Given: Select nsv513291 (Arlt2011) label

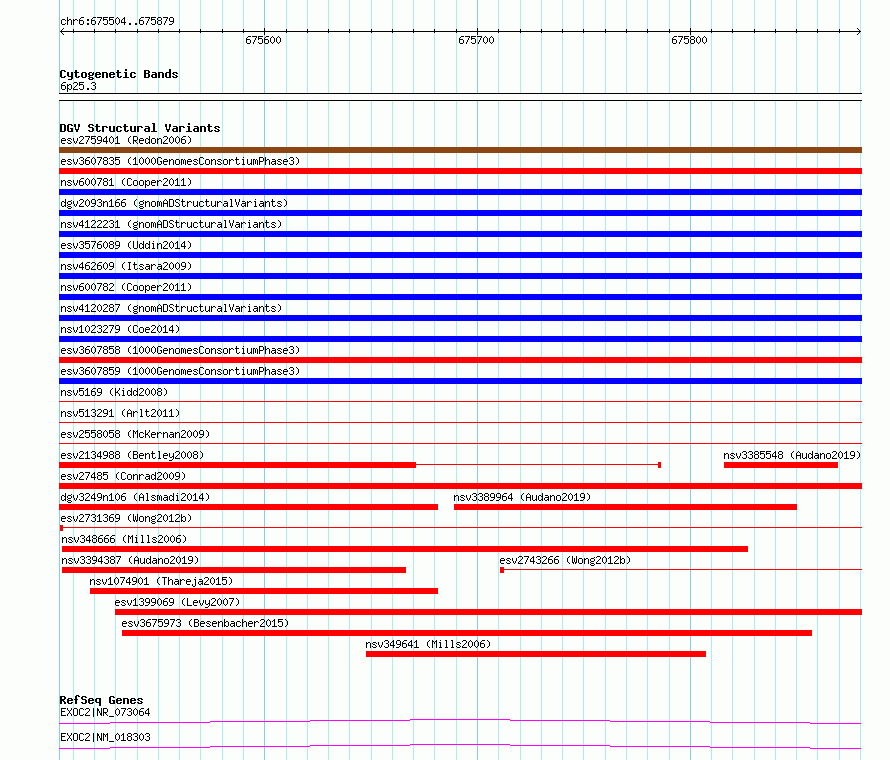Looking at the screenshot, I should click(x=120, y=413).
